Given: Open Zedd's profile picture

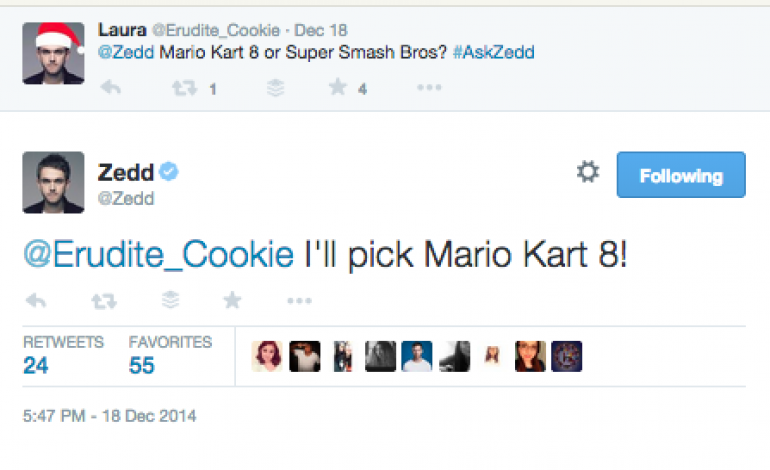Looking at the screenshot, I should pos(53,183).
